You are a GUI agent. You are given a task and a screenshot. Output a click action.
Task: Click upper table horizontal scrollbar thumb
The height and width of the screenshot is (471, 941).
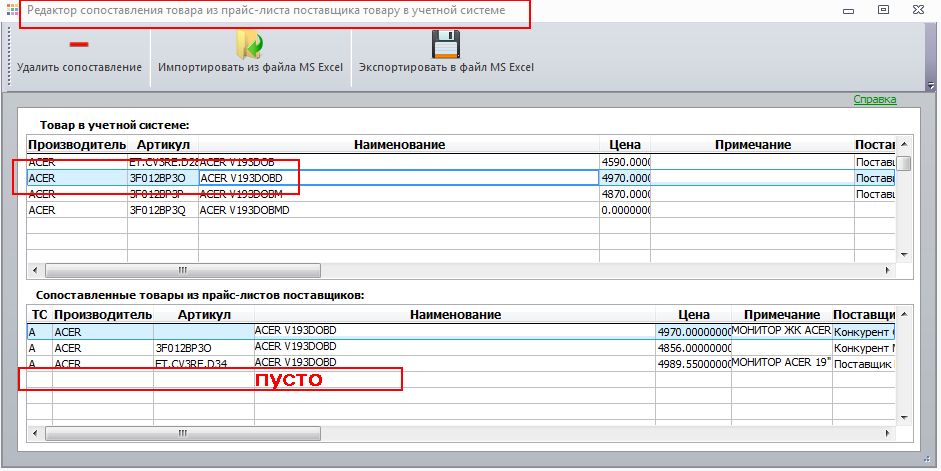(182, 271)
